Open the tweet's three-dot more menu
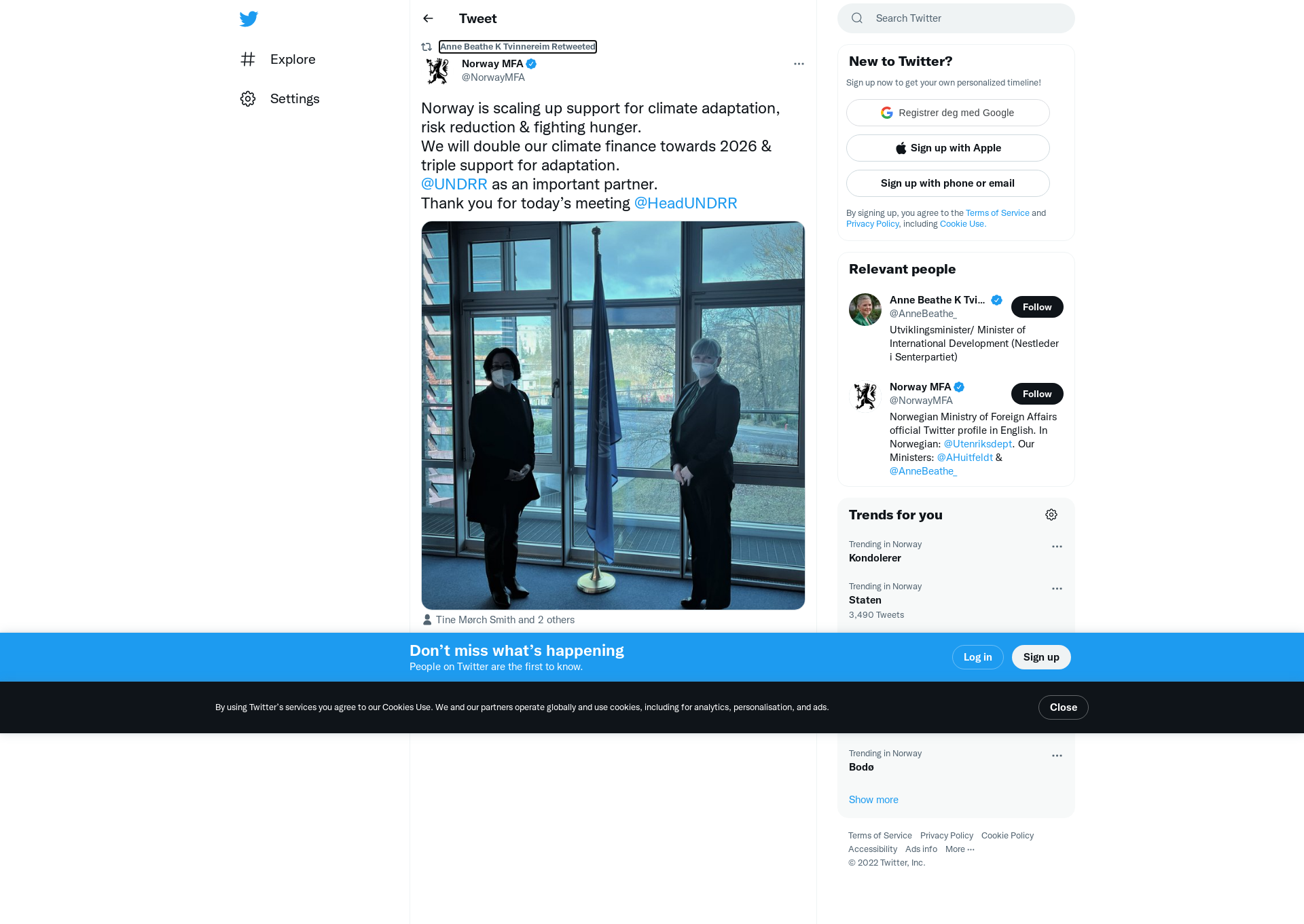This screenshot has height=924, width=1304. point(799,64)
